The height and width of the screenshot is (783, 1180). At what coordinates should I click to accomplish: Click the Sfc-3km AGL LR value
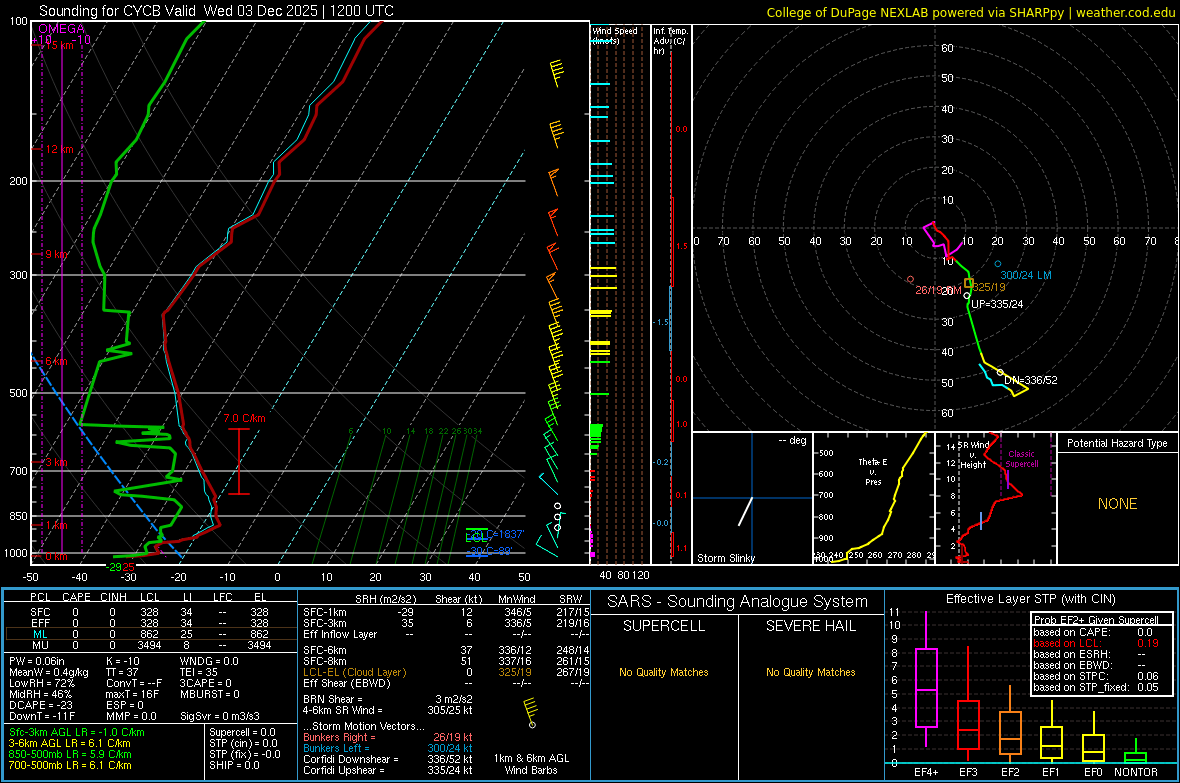click(77, 732)
